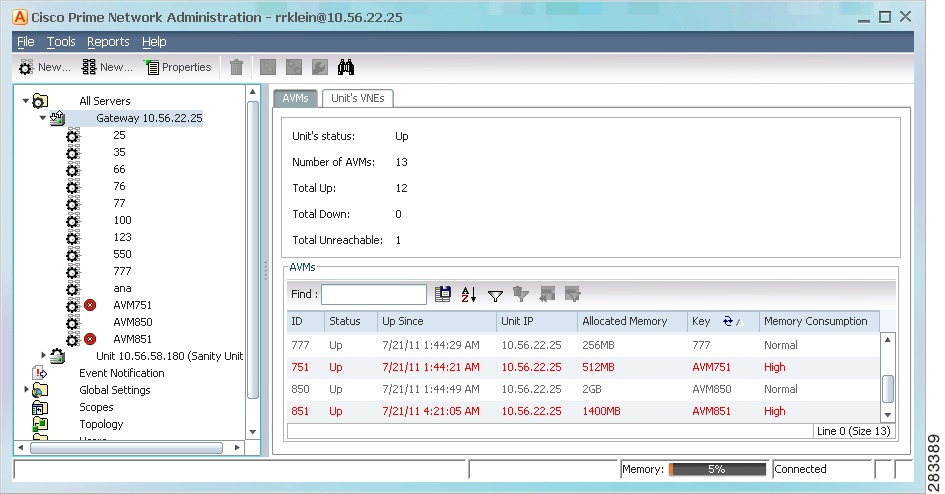
Task: Click the last greyed table toolbar icon
Action: point(573,294)
